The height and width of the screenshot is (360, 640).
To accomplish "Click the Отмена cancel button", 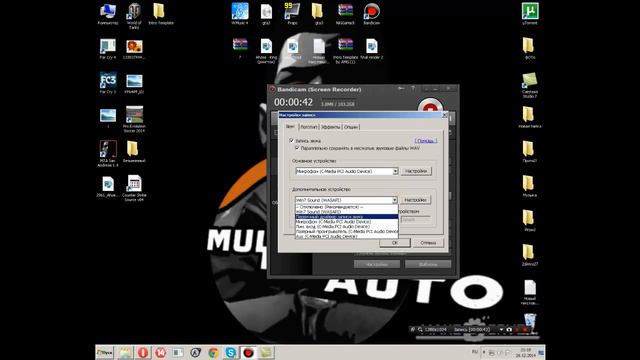I will tap(428, 242).
